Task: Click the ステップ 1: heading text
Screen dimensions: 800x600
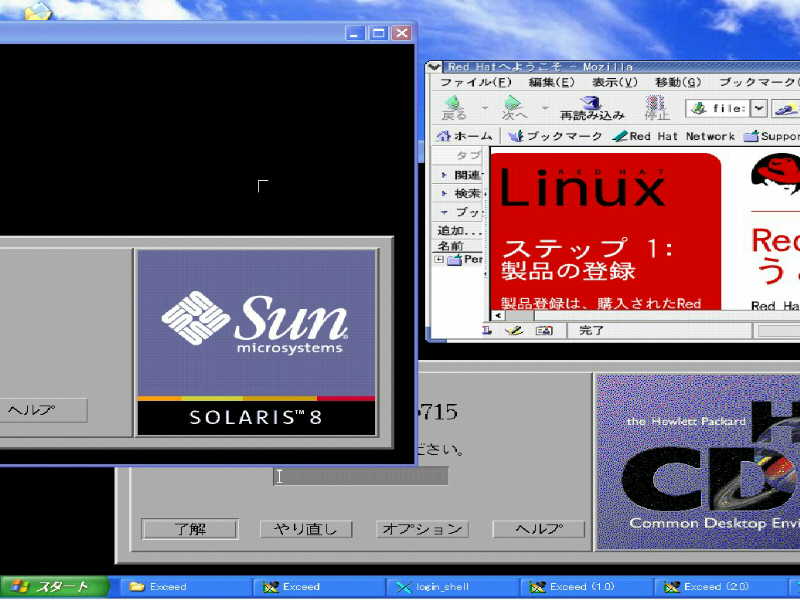Action: [x=588, y=249]
